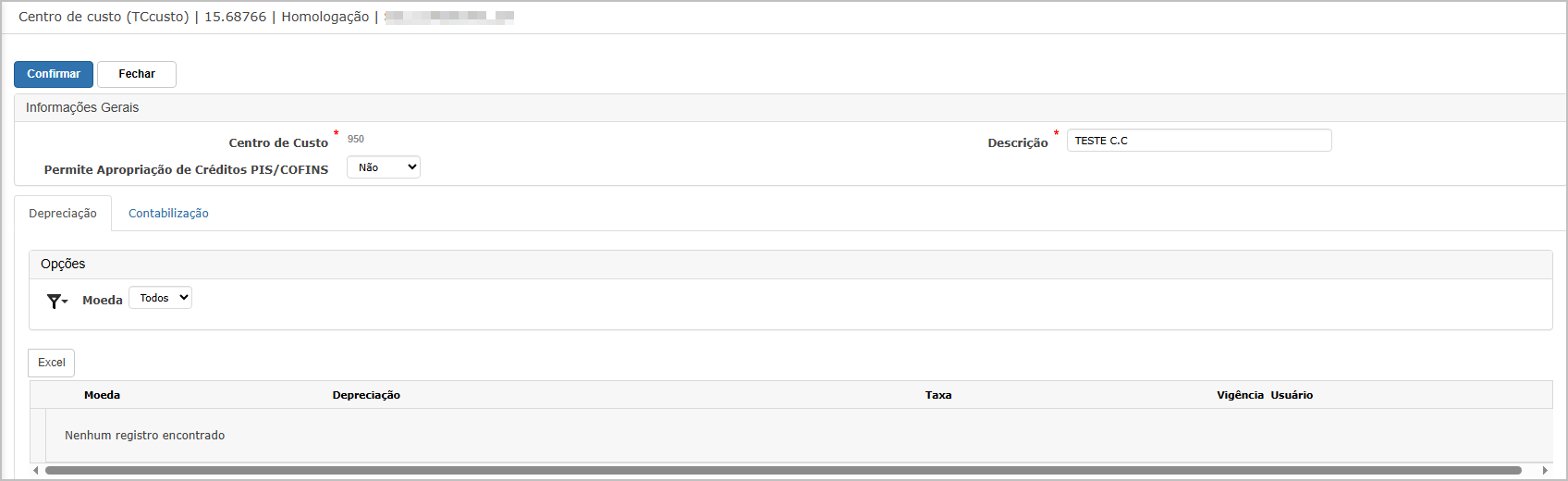Export the table with the Excel button

(x=52, y=363)
